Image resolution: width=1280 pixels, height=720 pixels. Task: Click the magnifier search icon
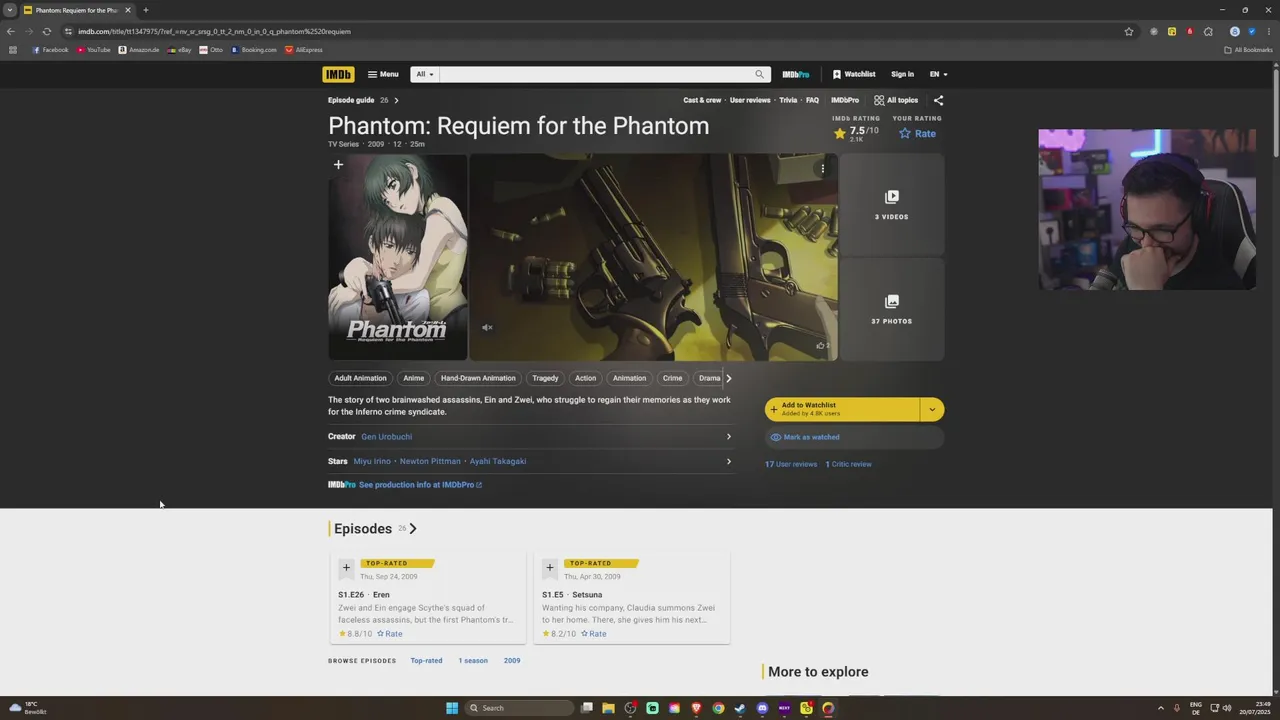(x=759, y=74)
